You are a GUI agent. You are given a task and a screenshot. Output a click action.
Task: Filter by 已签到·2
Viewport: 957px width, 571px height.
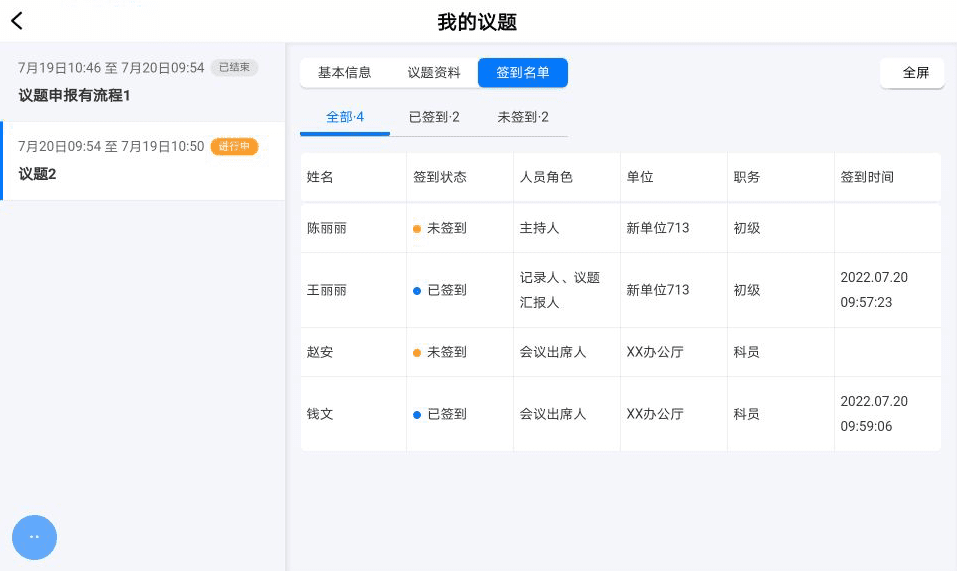coord(434,117)
